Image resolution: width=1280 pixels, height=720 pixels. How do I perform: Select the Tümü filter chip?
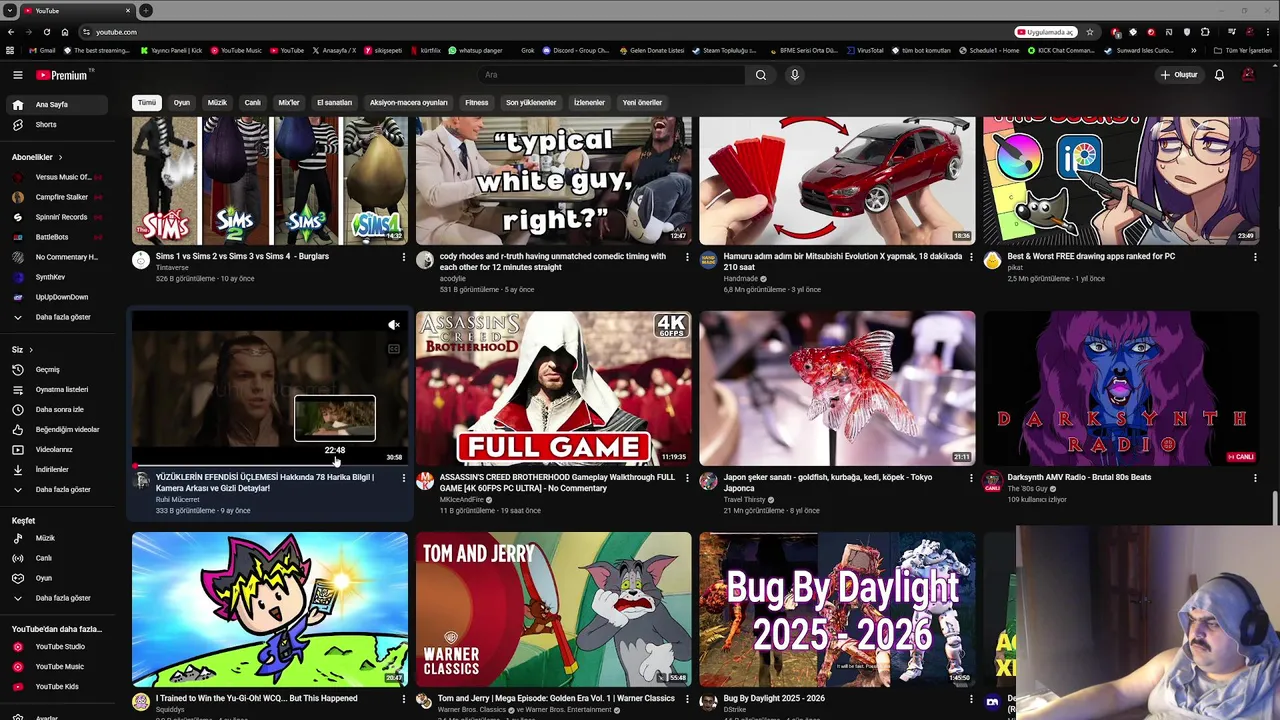(x=147, y=102)
